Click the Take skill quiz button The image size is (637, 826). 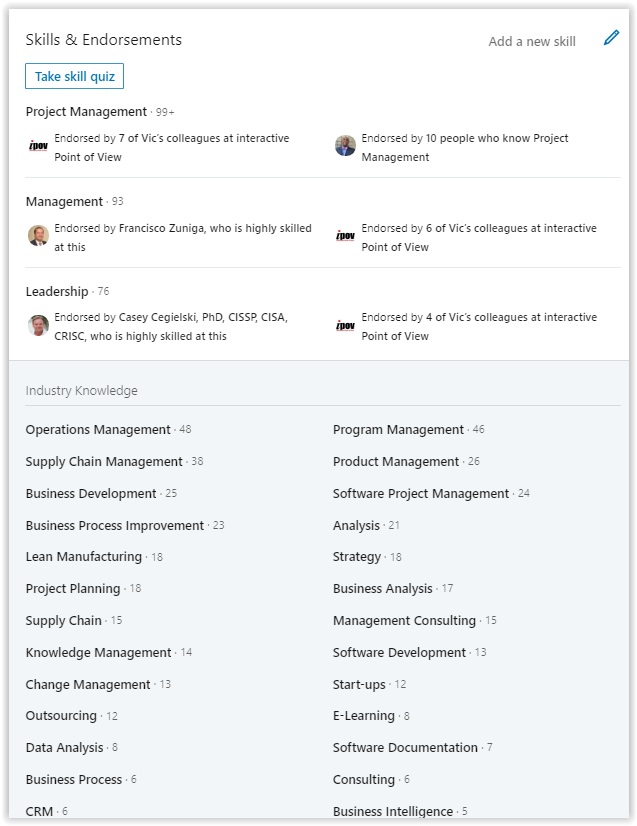74,76
